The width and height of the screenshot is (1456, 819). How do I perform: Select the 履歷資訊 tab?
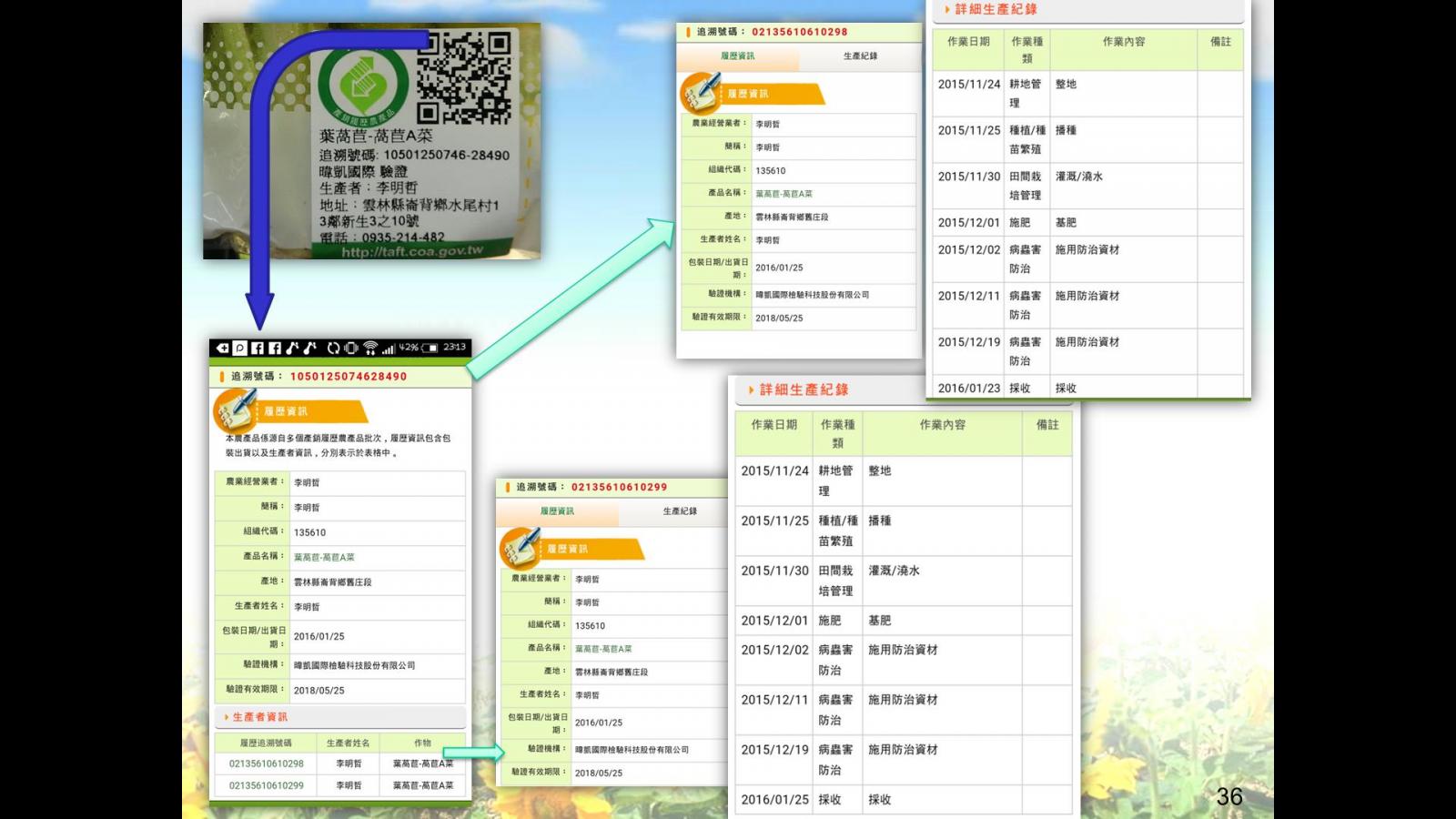739,56
